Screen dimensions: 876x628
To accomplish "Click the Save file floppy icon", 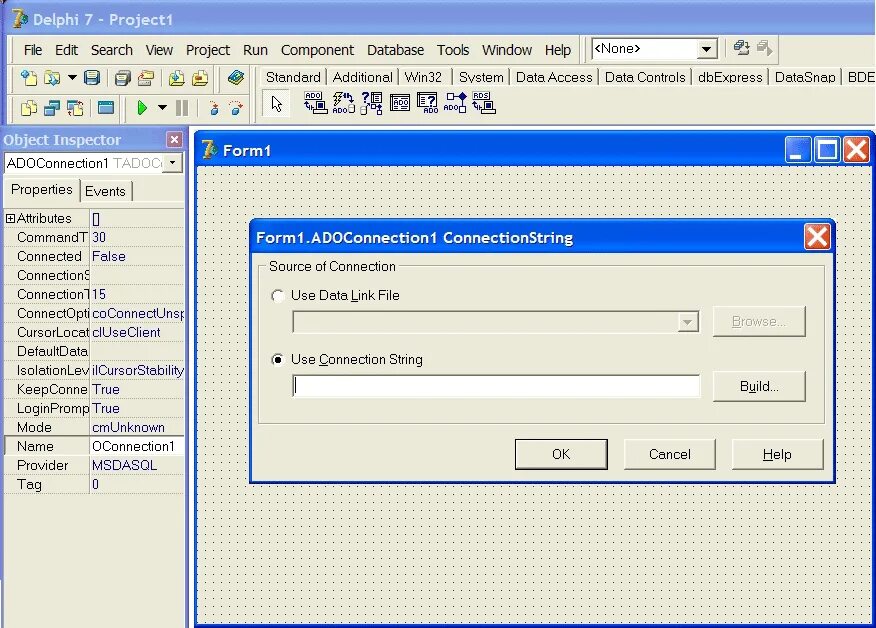I will pyautogui.click(x=92, y=78).
